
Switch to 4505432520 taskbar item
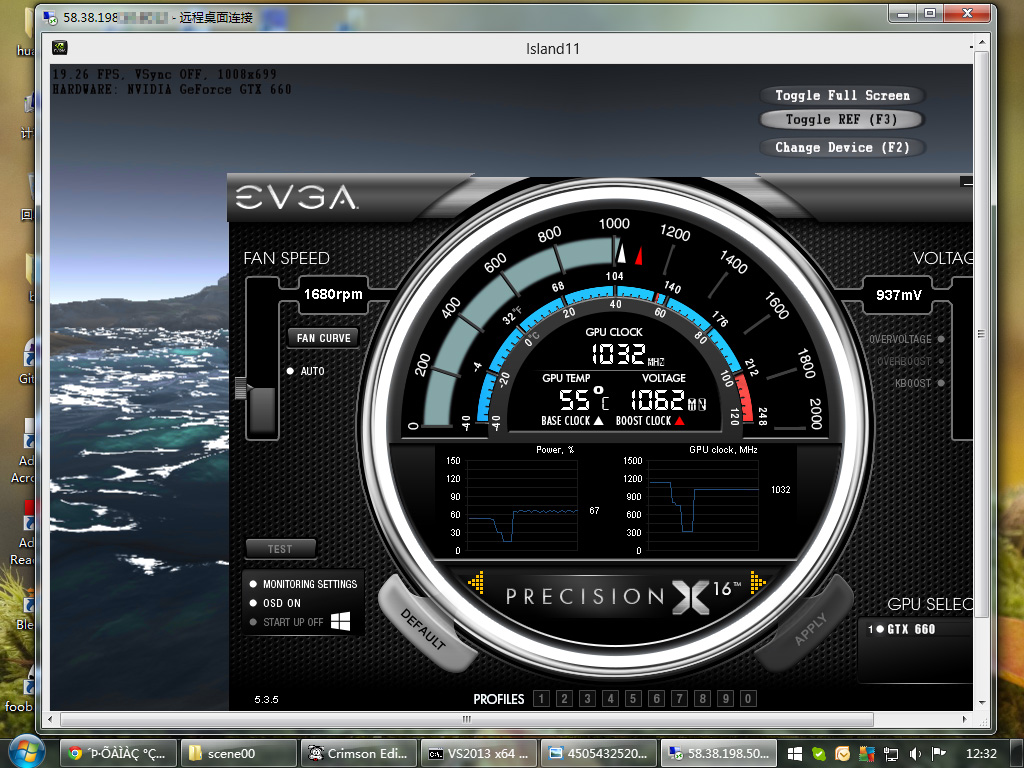click(x=600, y=754)
